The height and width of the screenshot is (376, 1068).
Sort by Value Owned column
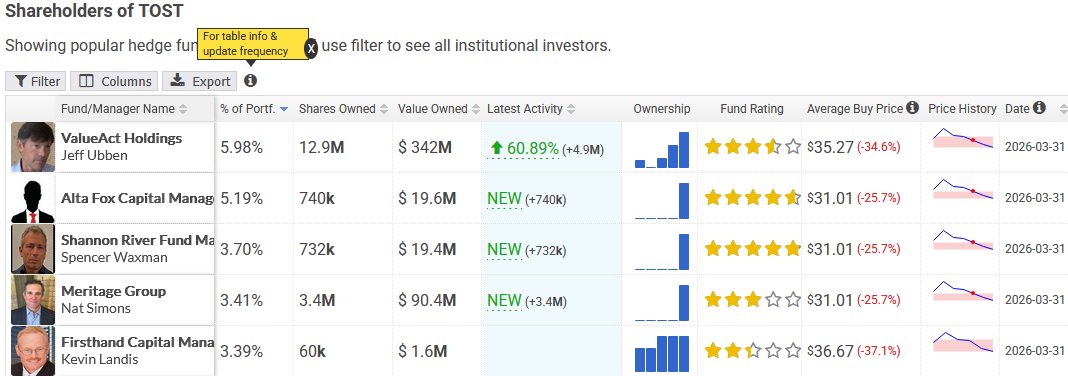pos(438,109)
